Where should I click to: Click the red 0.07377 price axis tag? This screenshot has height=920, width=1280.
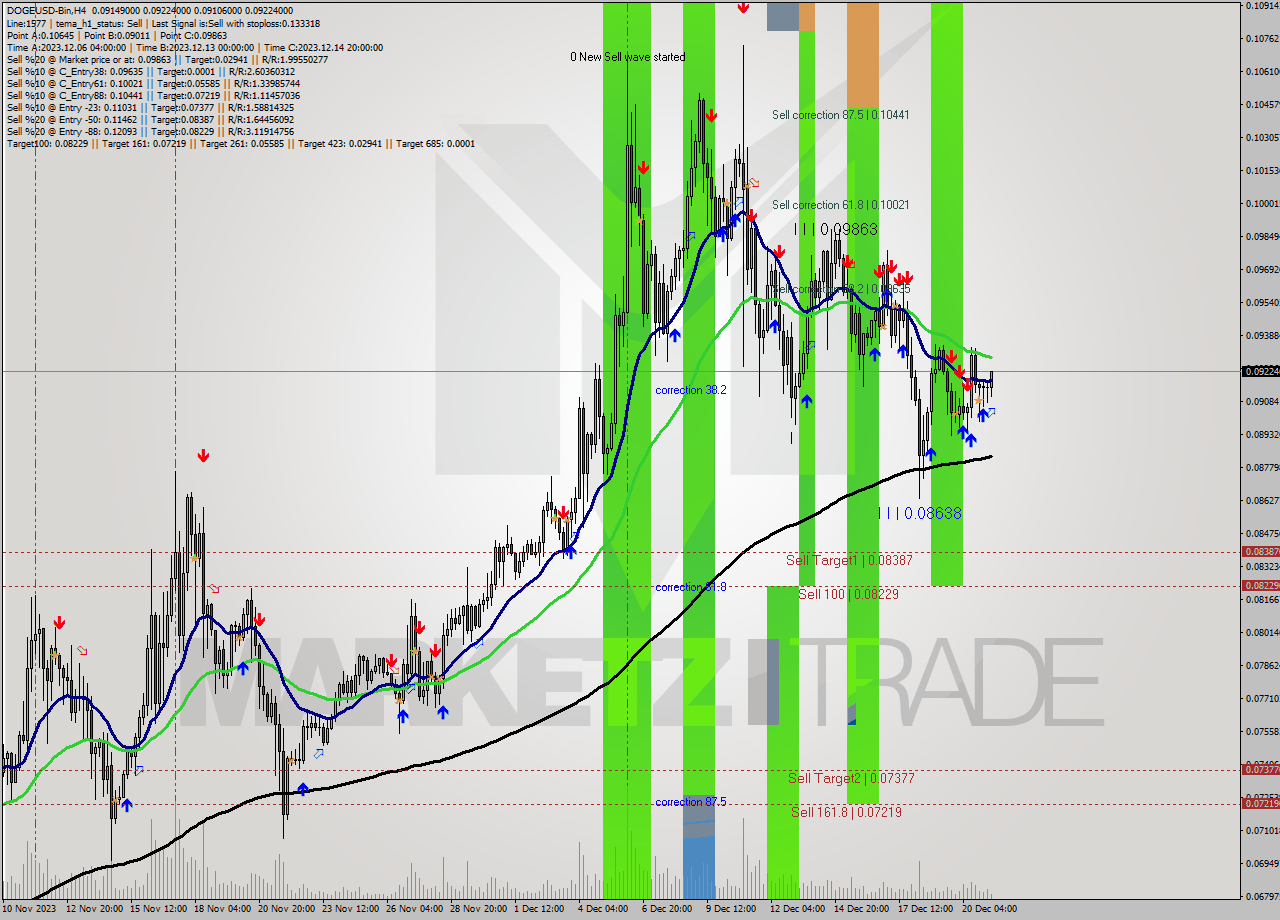coord(1260,769)
